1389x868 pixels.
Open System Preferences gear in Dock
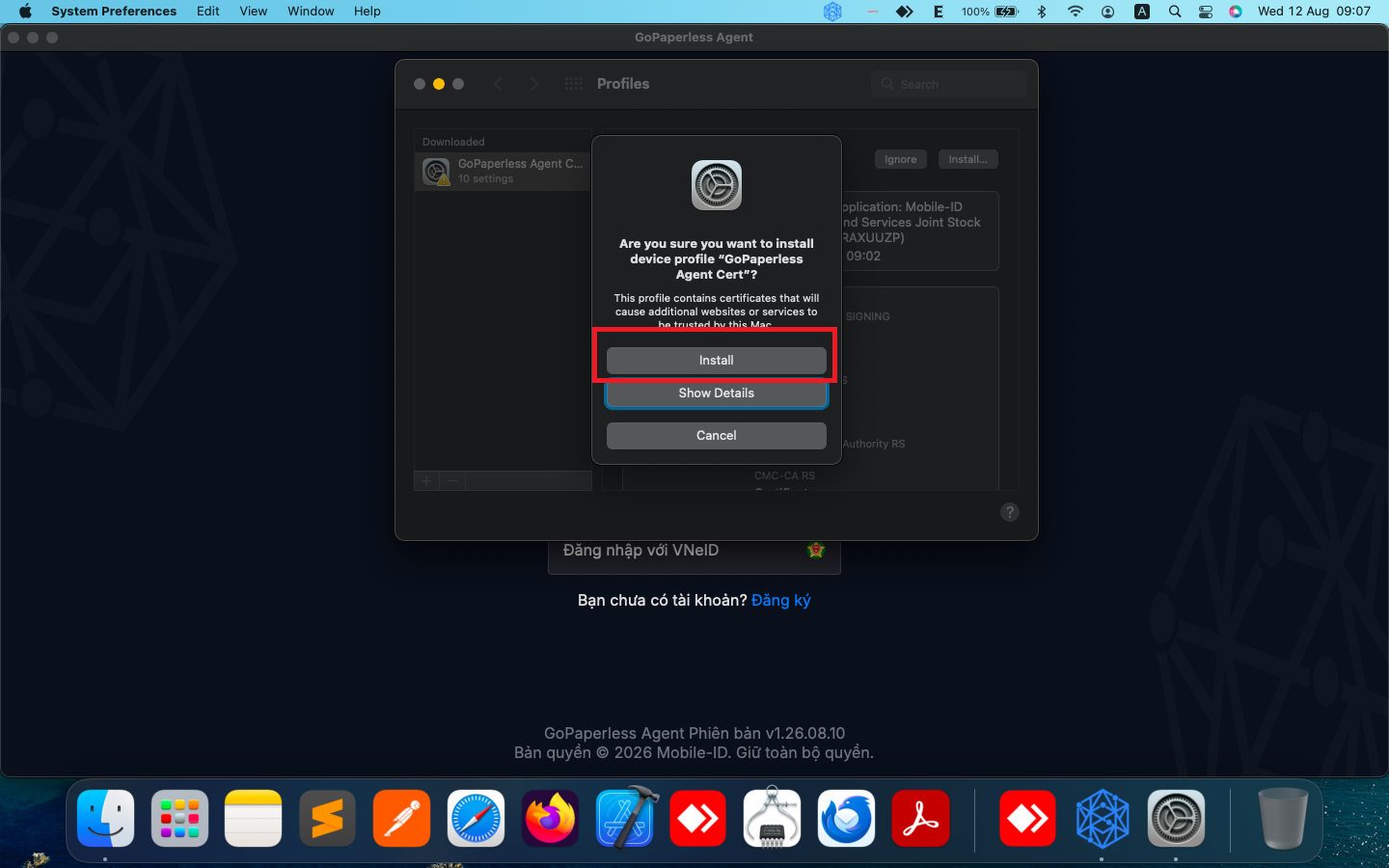[x=1176, y=819]
